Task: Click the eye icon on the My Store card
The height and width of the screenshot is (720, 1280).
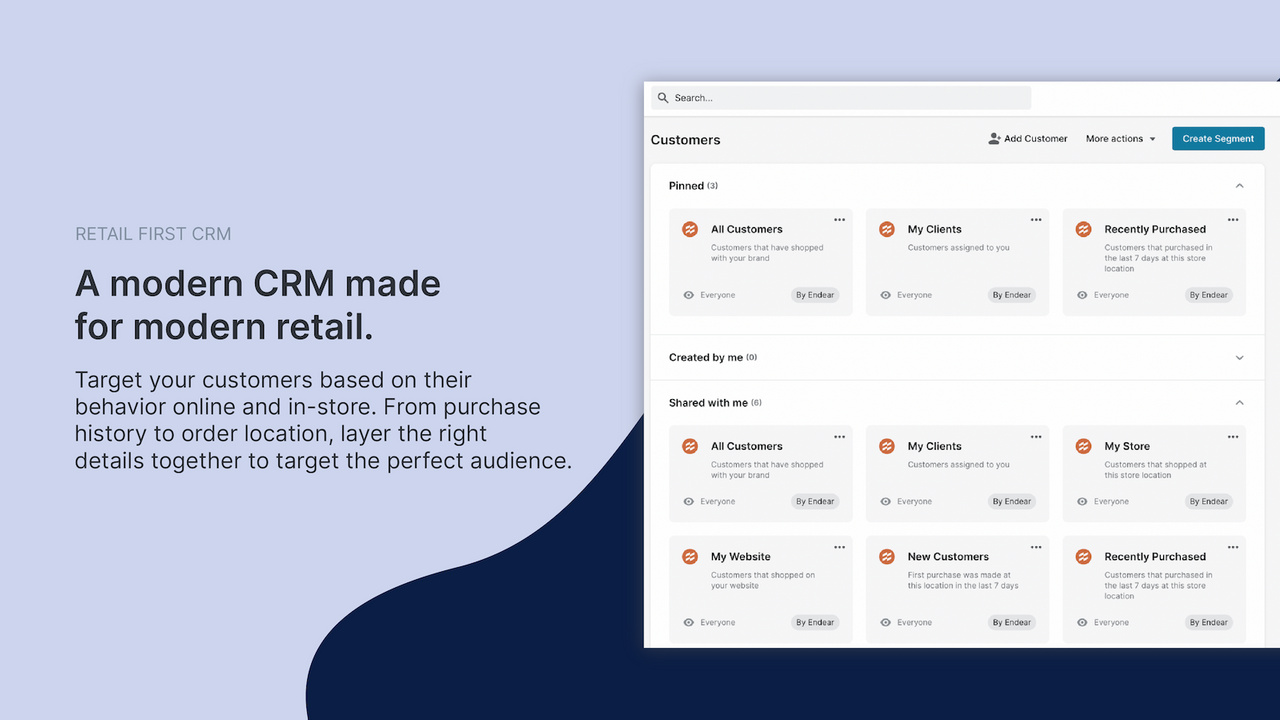Action: (x=1082, y=501)
